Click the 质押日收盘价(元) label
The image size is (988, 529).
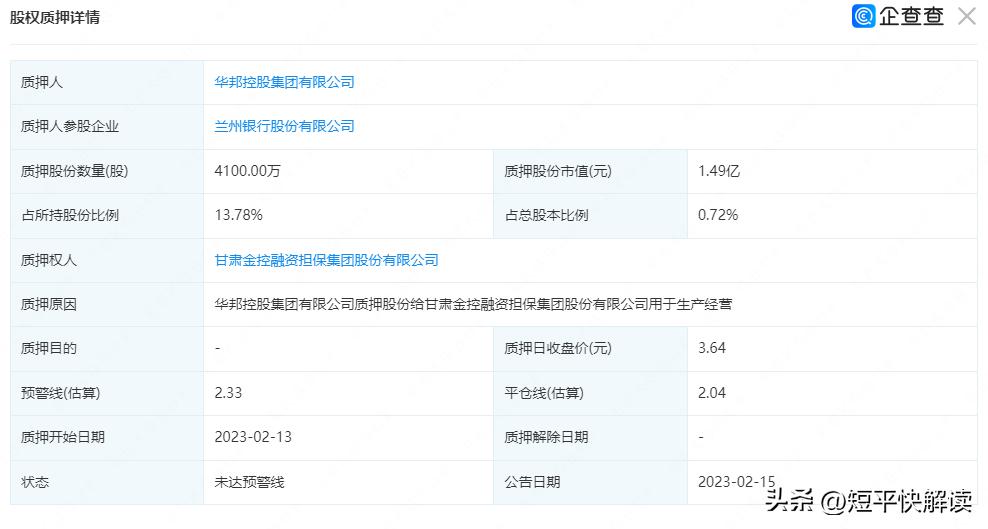tap(558, 348)
